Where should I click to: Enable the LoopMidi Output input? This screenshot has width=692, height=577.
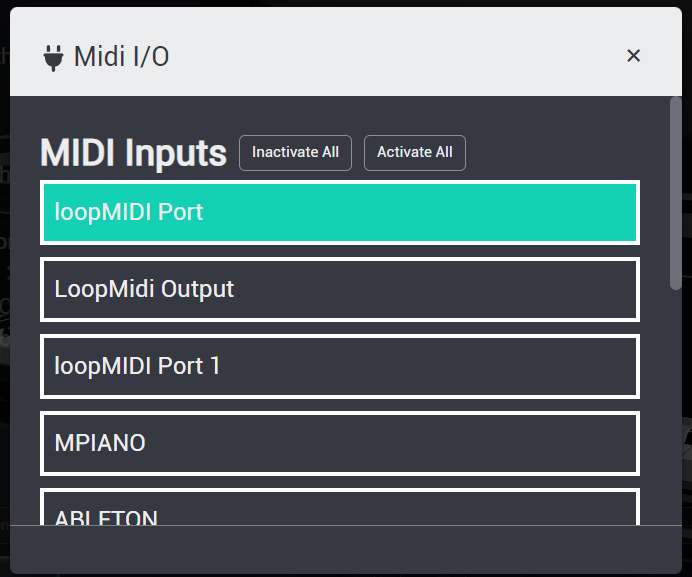coord(340,290)
